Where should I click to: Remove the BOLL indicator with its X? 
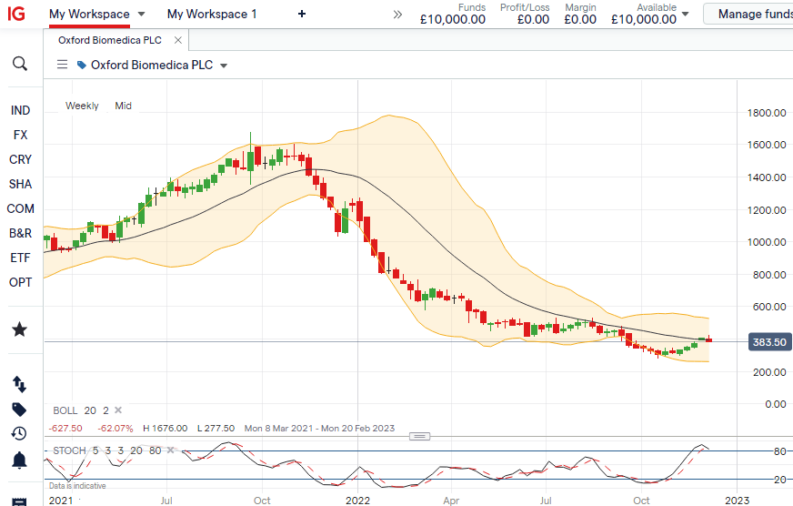click(x=118, y=410)
